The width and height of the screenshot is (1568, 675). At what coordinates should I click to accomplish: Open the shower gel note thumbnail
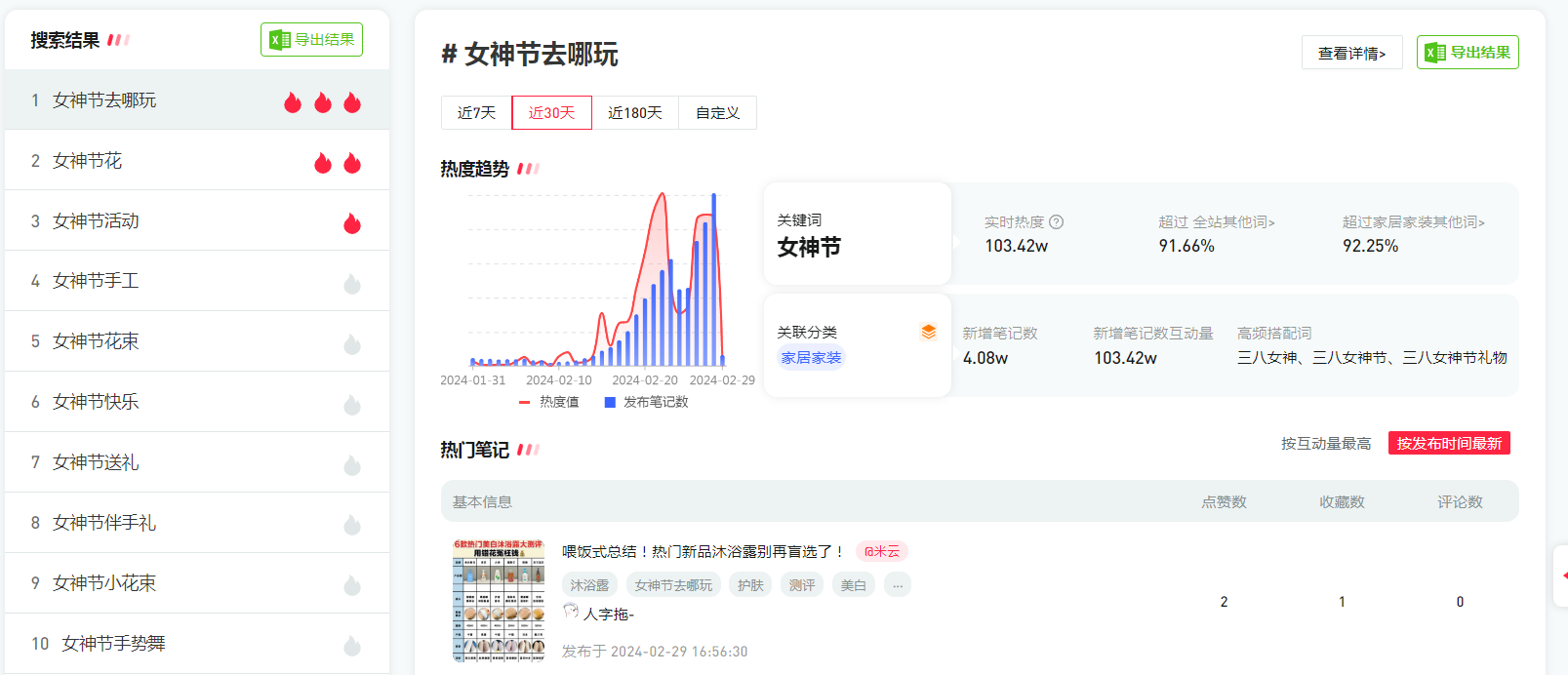pyautogui.click(x=499, y=600)
